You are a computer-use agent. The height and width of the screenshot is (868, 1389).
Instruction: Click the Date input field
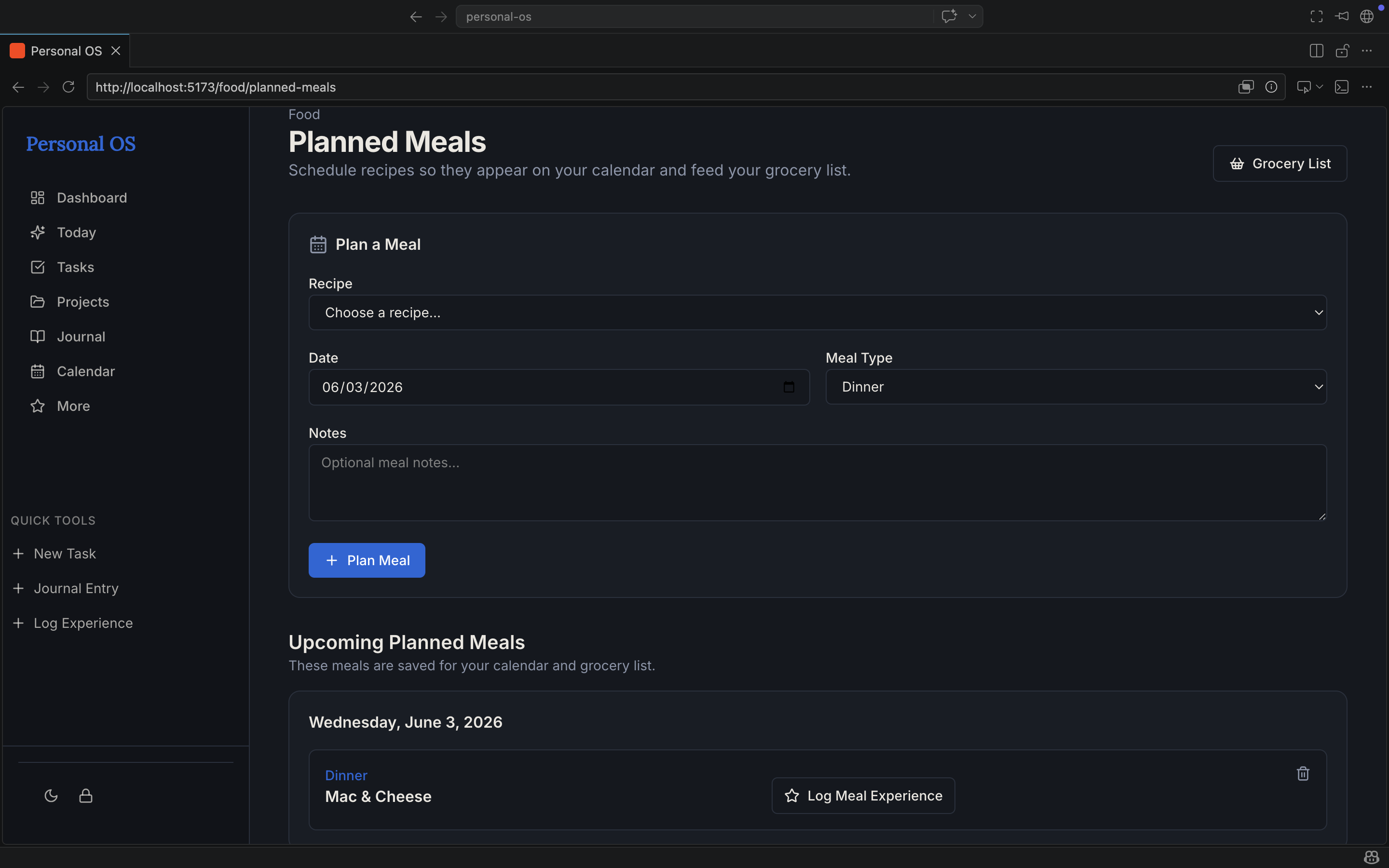point(559,387)
